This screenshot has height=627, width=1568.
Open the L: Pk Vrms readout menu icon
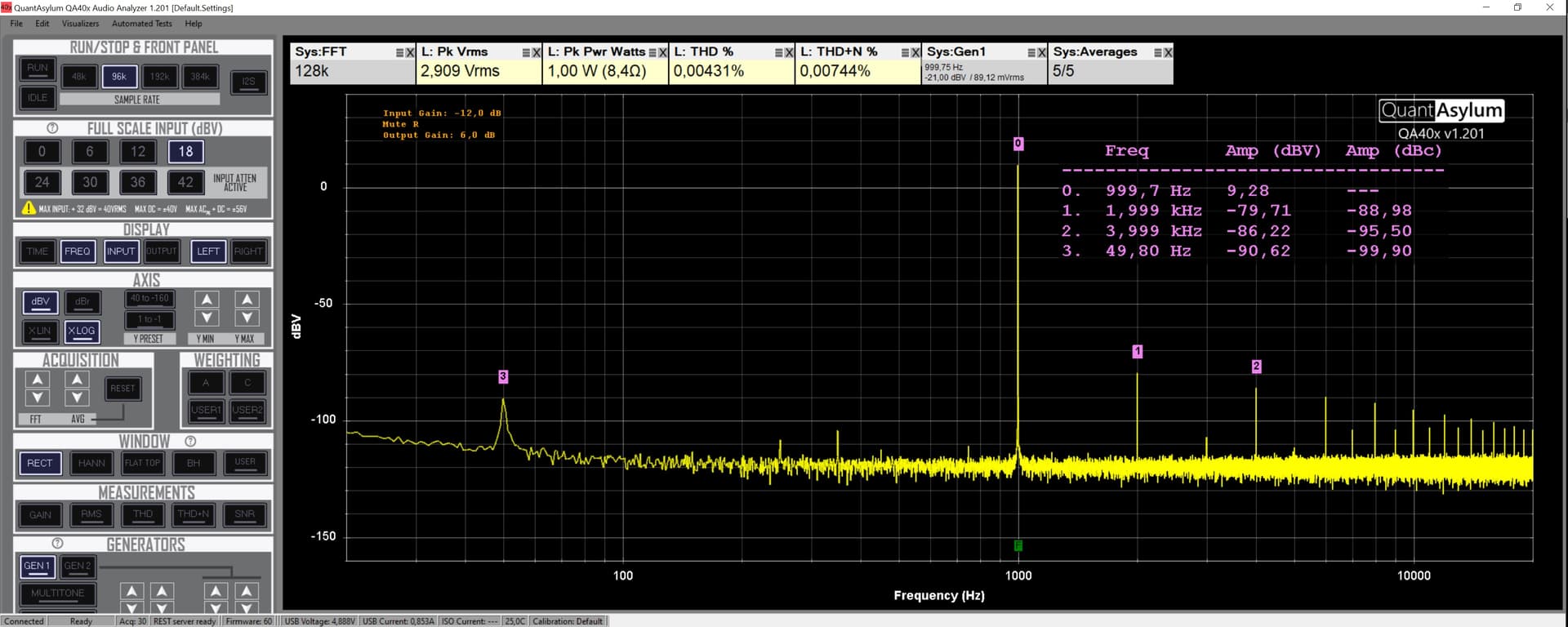[x=526, y=52]
